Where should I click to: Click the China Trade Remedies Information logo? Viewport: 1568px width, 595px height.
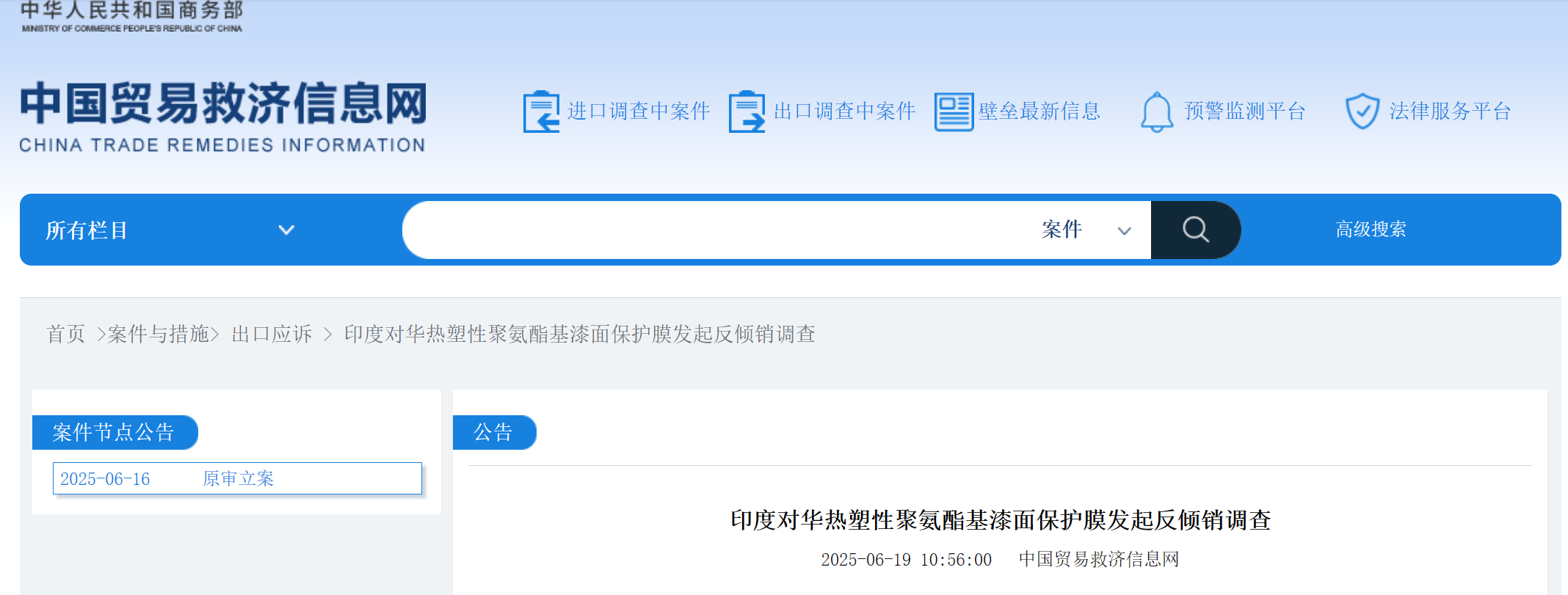[222, 117]
